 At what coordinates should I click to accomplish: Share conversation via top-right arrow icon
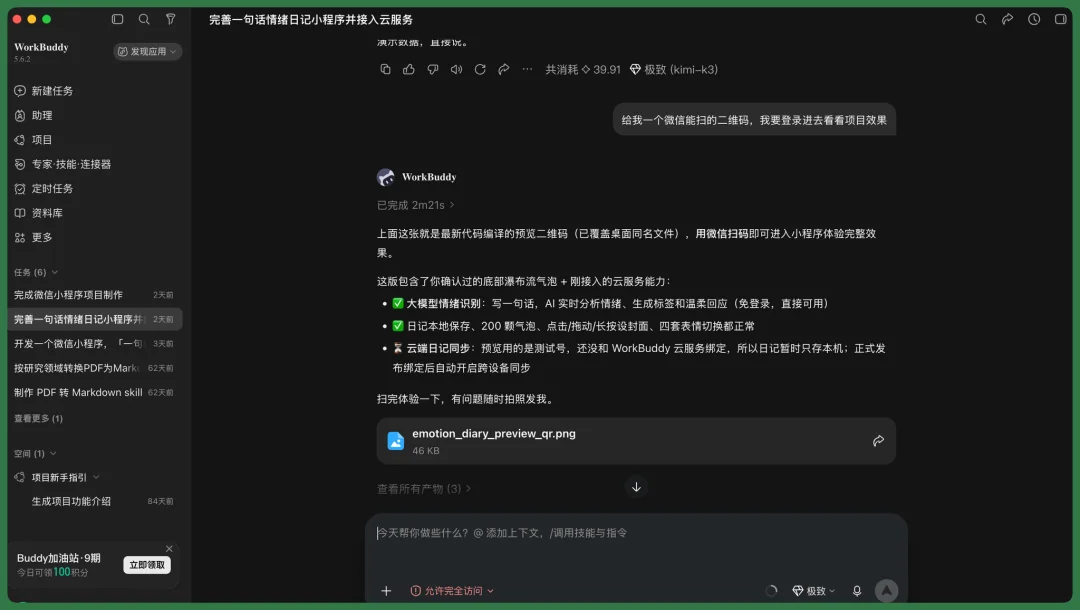pyautogui.click(x=1007, y=19)
